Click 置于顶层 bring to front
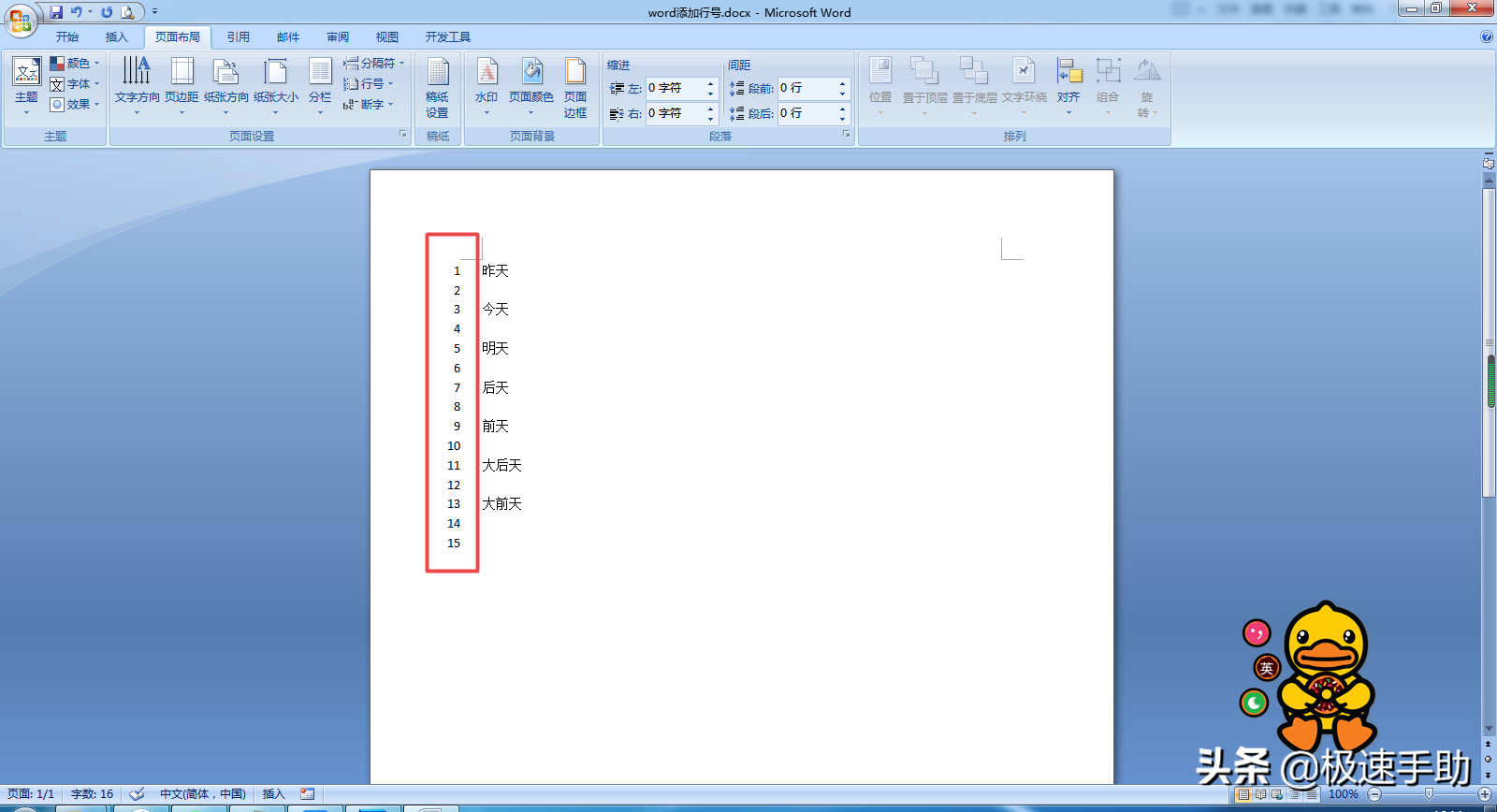Image resolution: width=1497 pixels, height=812 pixels. pyautogui.click(x=924, y=86)
